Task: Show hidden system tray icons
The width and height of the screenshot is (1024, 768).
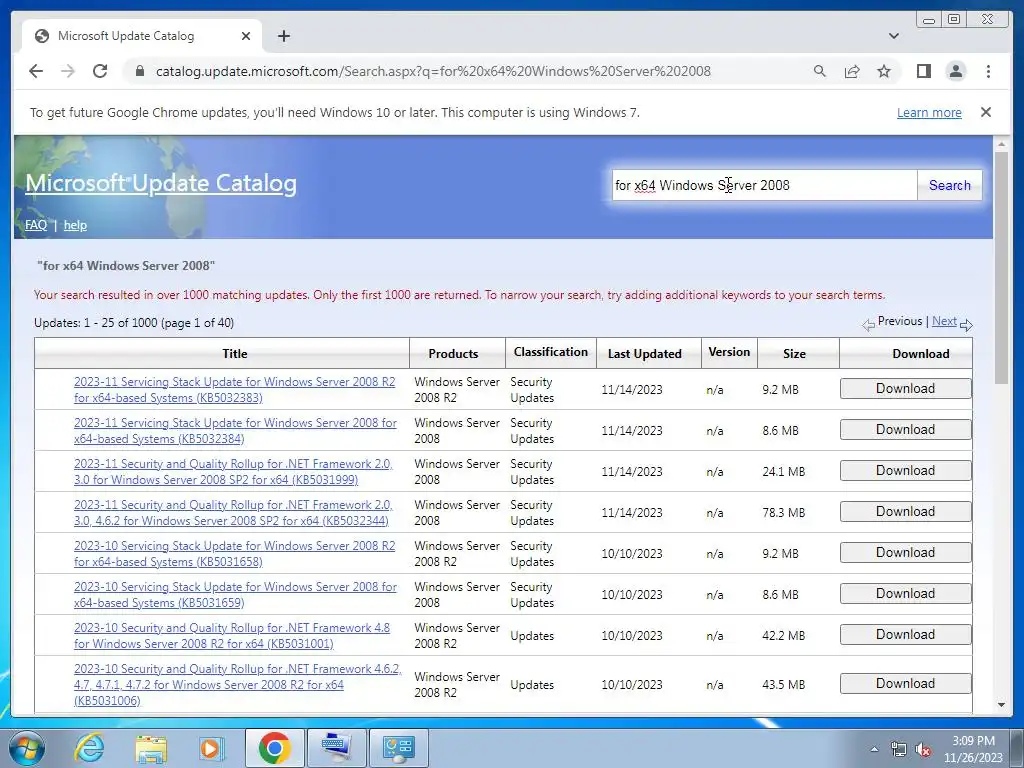Action: pos(874,750)
